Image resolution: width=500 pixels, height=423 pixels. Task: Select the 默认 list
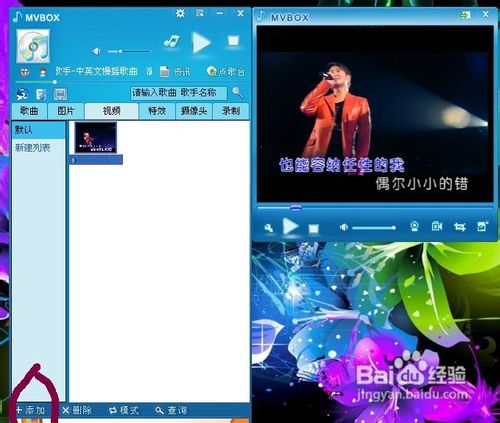pyautogui.click(x=38, y=130)
